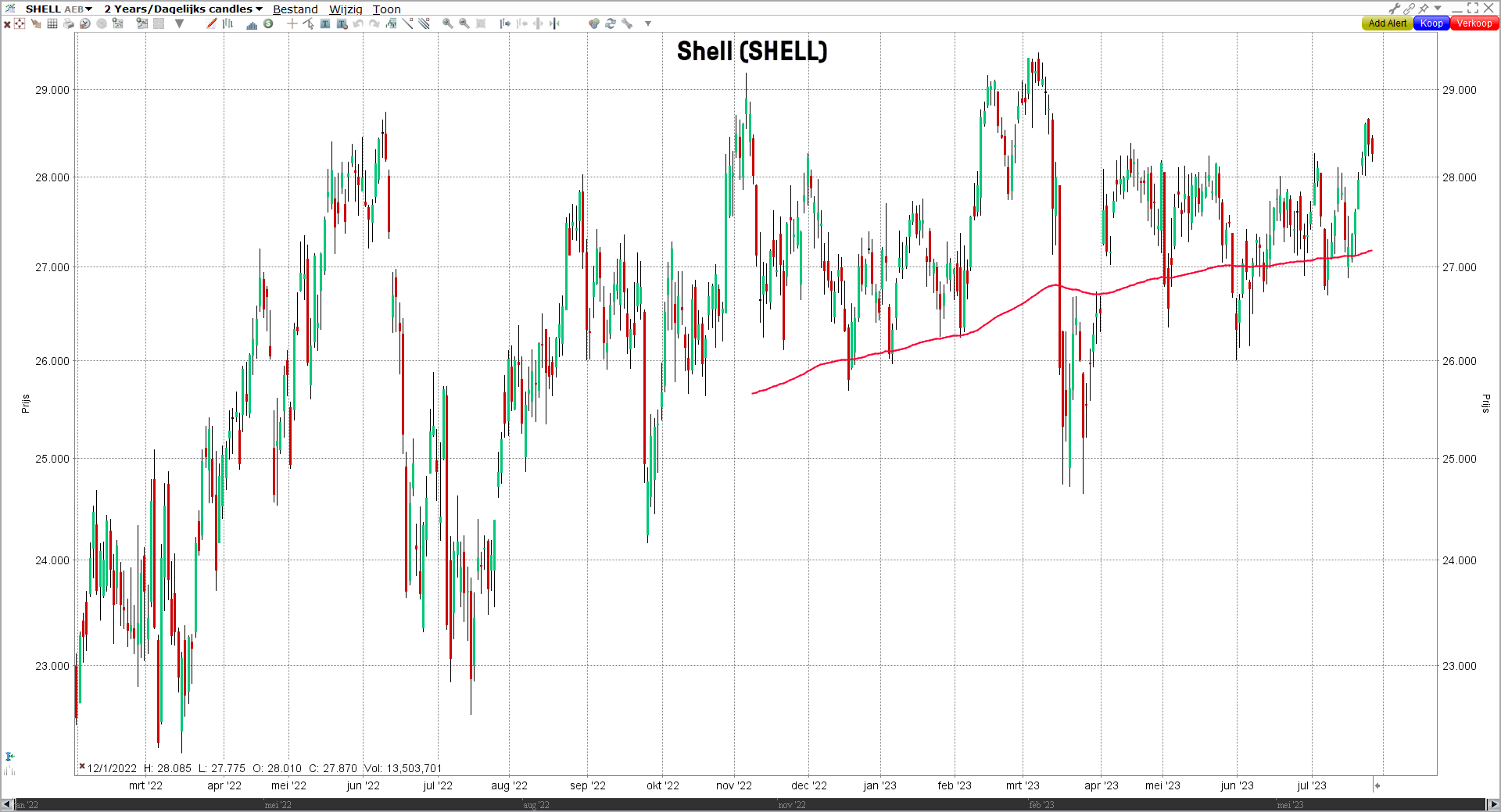
Task: Select the parallel channel lines tool
Action: click(x=424, y=23)
